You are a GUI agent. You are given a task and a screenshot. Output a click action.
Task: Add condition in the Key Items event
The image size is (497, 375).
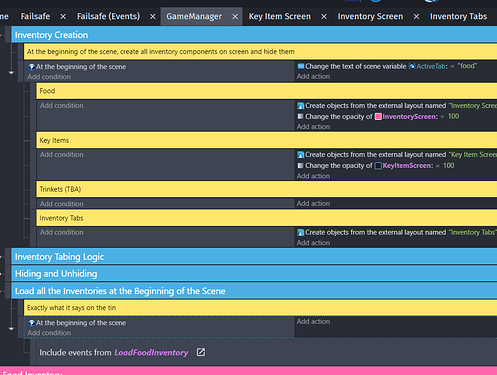pyautogui.click(x=62, y=154)
